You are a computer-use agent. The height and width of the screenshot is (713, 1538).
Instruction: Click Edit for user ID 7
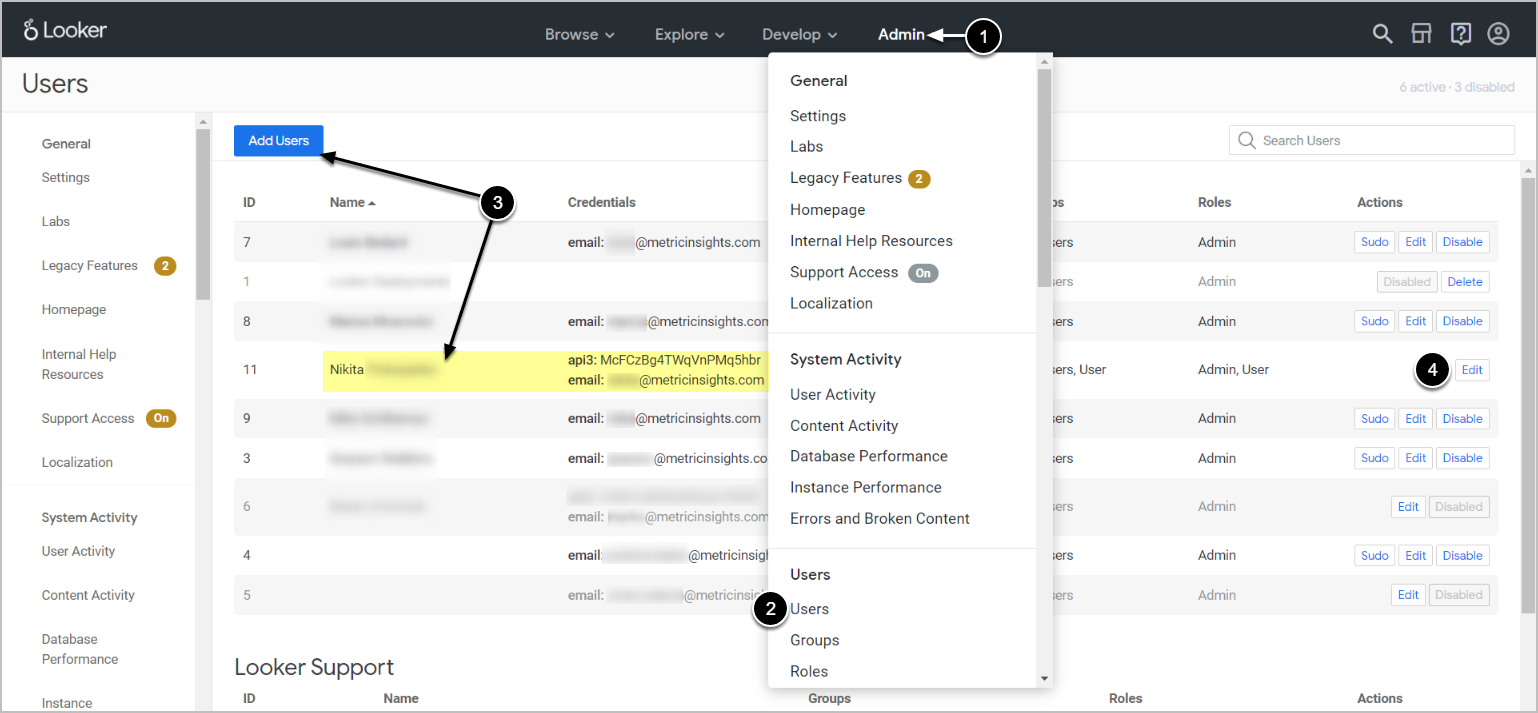click(x=1416, y=242)
